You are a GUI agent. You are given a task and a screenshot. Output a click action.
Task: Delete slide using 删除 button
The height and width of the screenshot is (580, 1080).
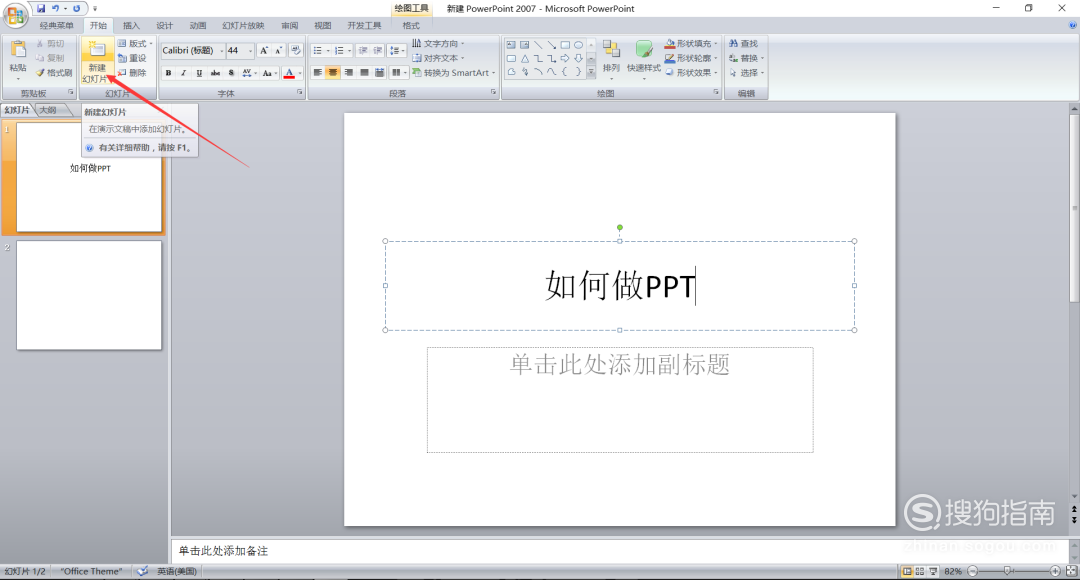[132, 72]
